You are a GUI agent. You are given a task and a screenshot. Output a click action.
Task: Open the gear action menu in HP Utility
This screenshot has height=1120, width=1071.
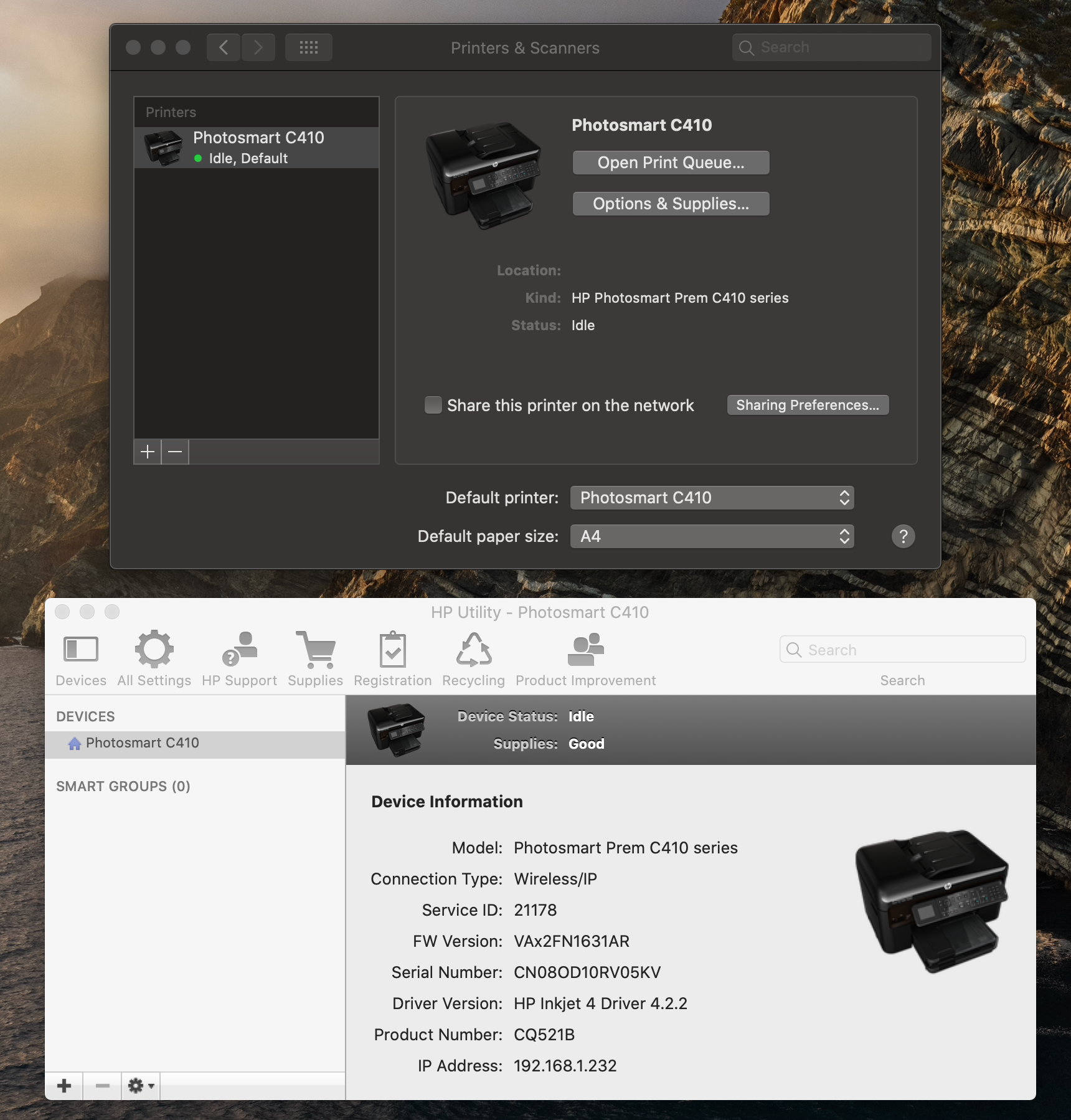coord(141,1086)
